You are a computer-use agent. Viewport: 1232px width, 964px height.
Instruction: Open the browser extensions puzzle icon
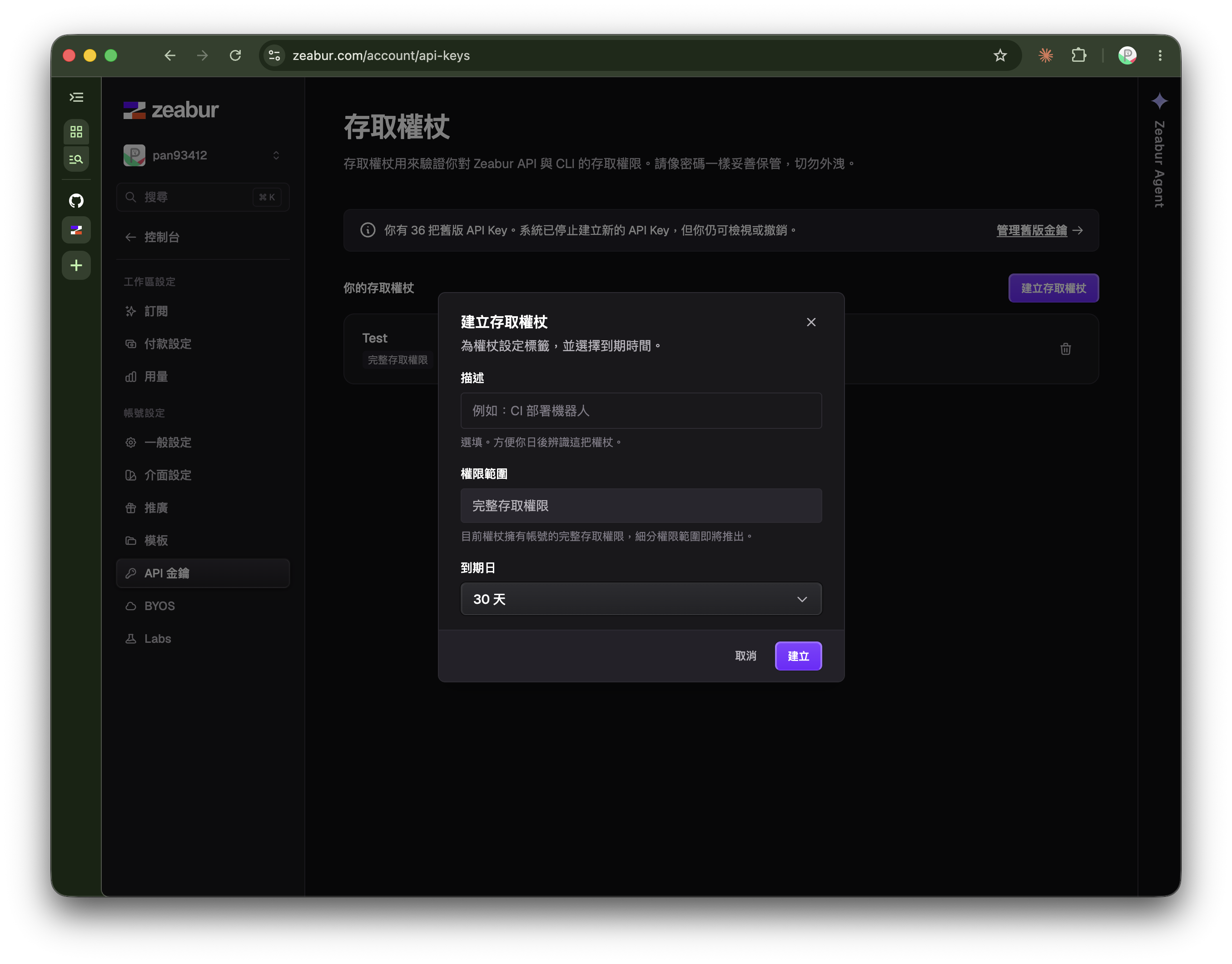[1078, 55]
